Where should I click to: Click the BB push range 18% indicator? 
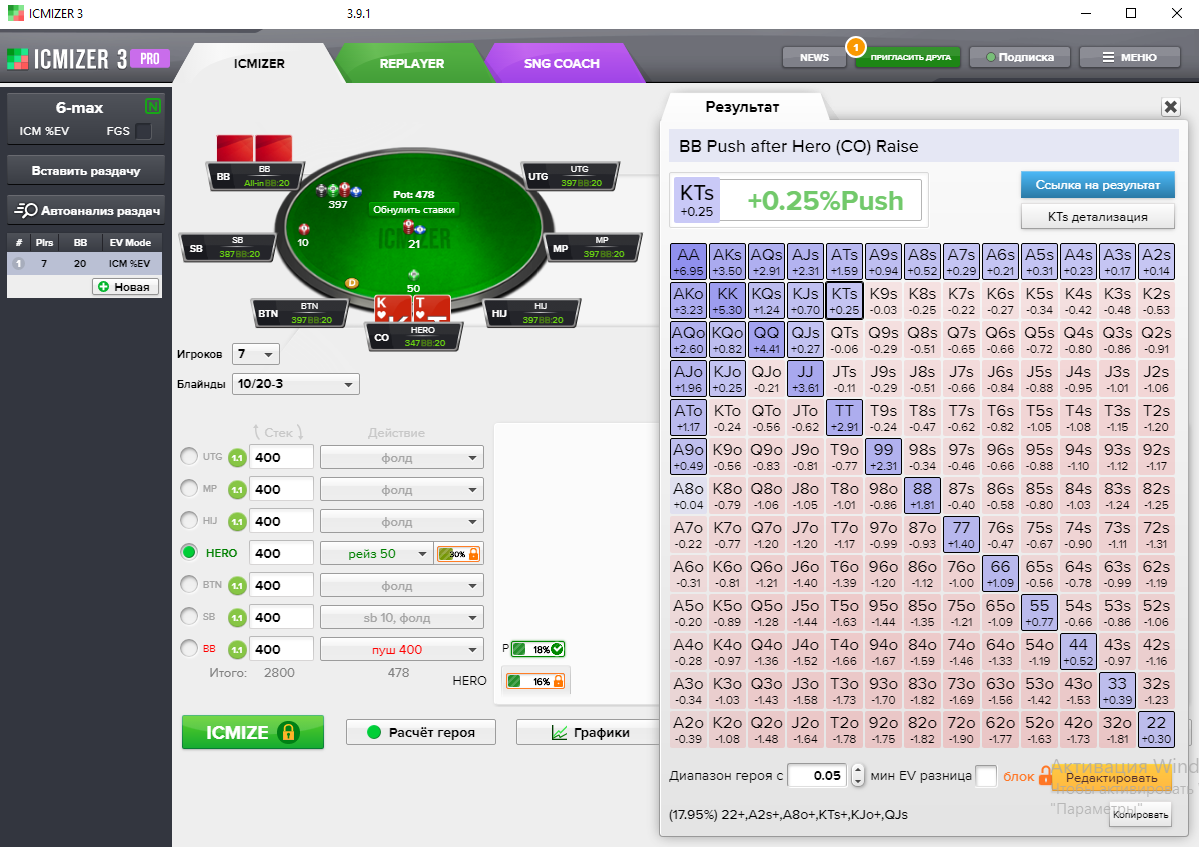[538, 649]
